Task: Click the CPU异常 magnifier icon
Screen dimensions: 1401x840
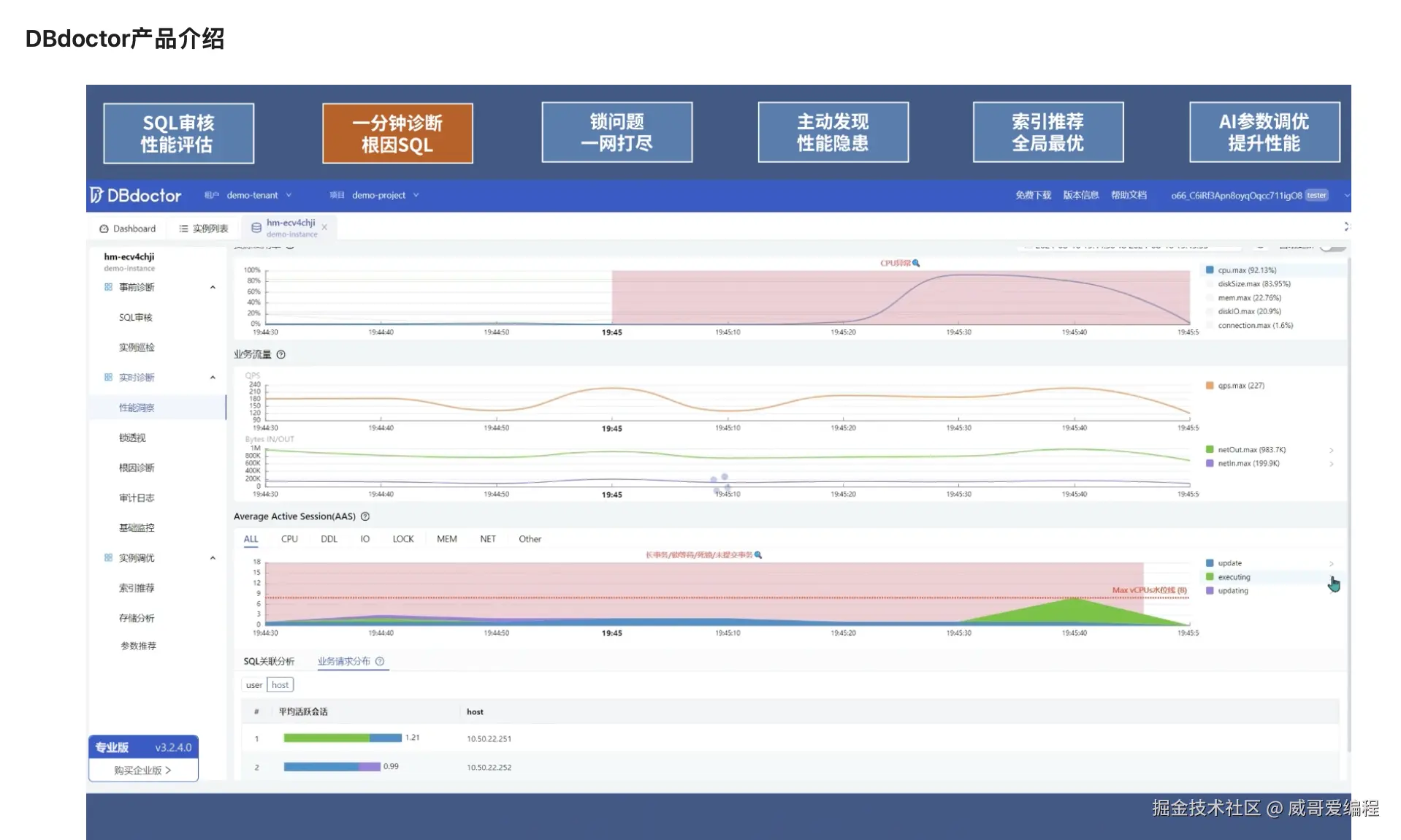Action: click(x=916, y=263)
